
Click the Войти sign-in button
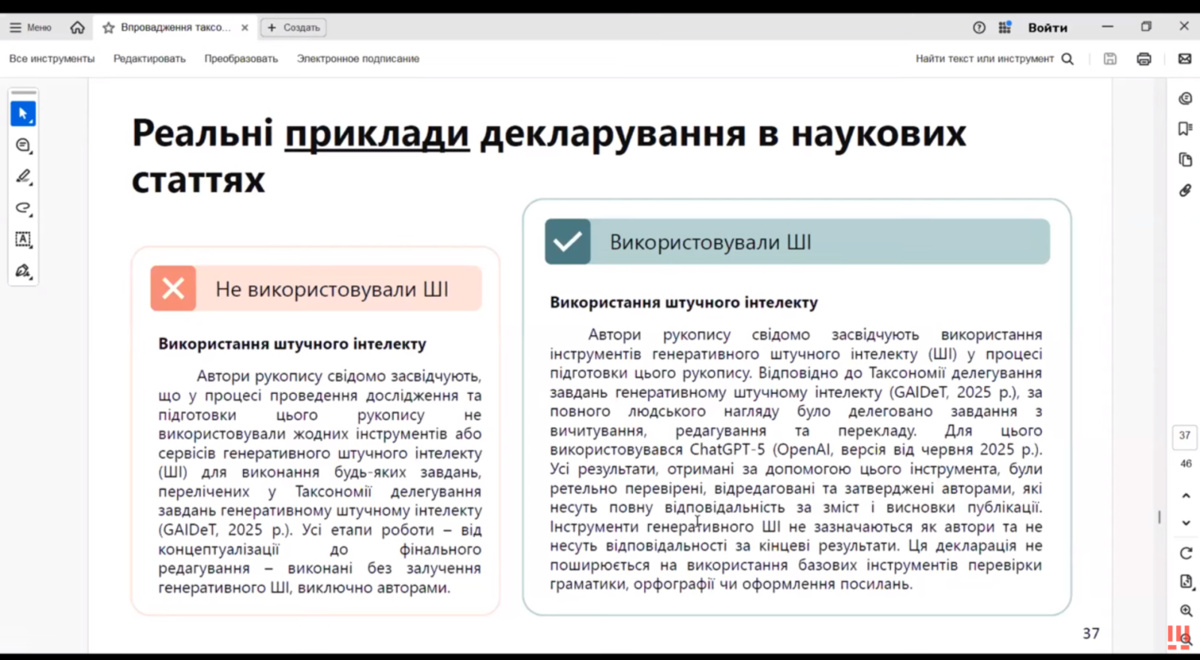pos(1047,27)
